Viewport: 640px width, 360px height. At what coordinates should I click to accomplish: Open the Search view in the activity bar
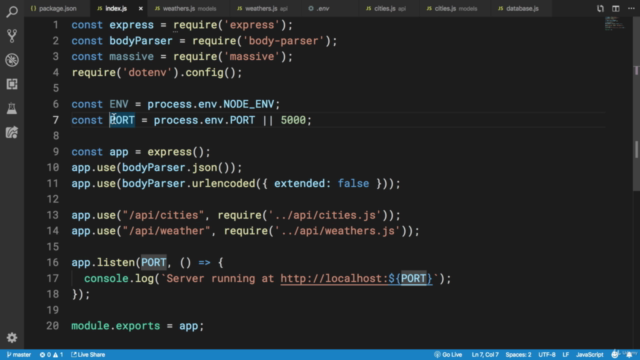(x=12, y=11)
